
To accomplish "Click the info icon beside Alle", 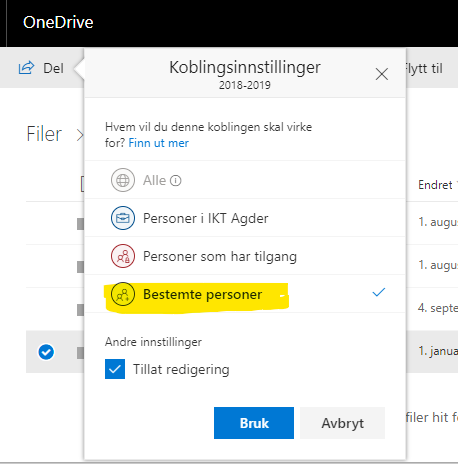I will (175, 181).
